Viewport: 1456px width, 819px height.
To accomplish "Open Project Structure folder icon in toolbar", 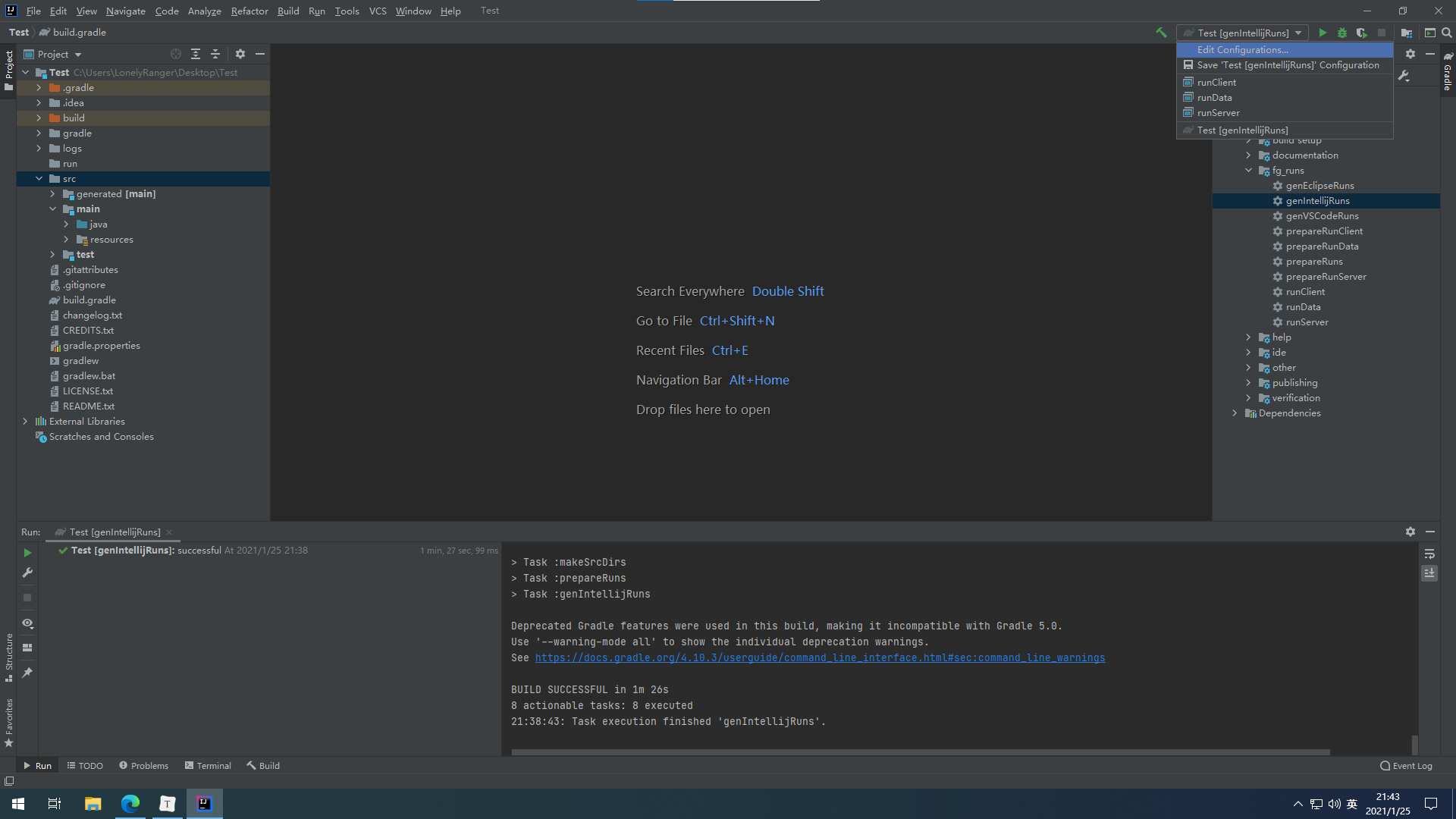I will tap(1407, 33).
